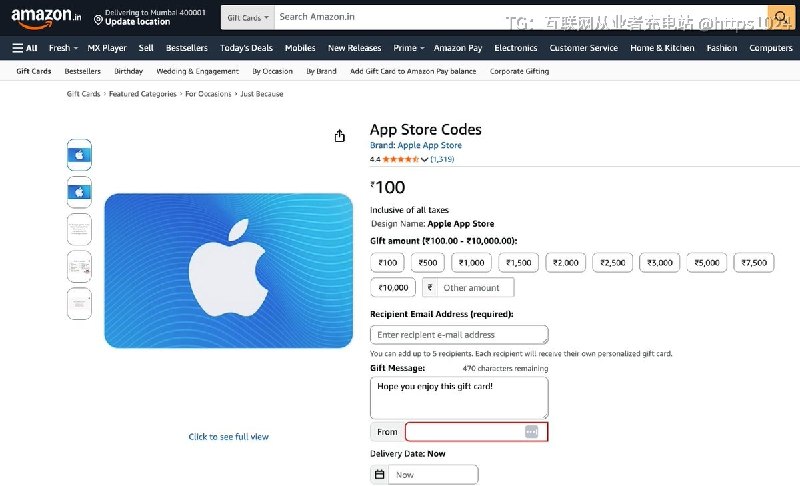Click the Update location pin
The height and width of the screenshot is (486, 800).
coord(98,20)
